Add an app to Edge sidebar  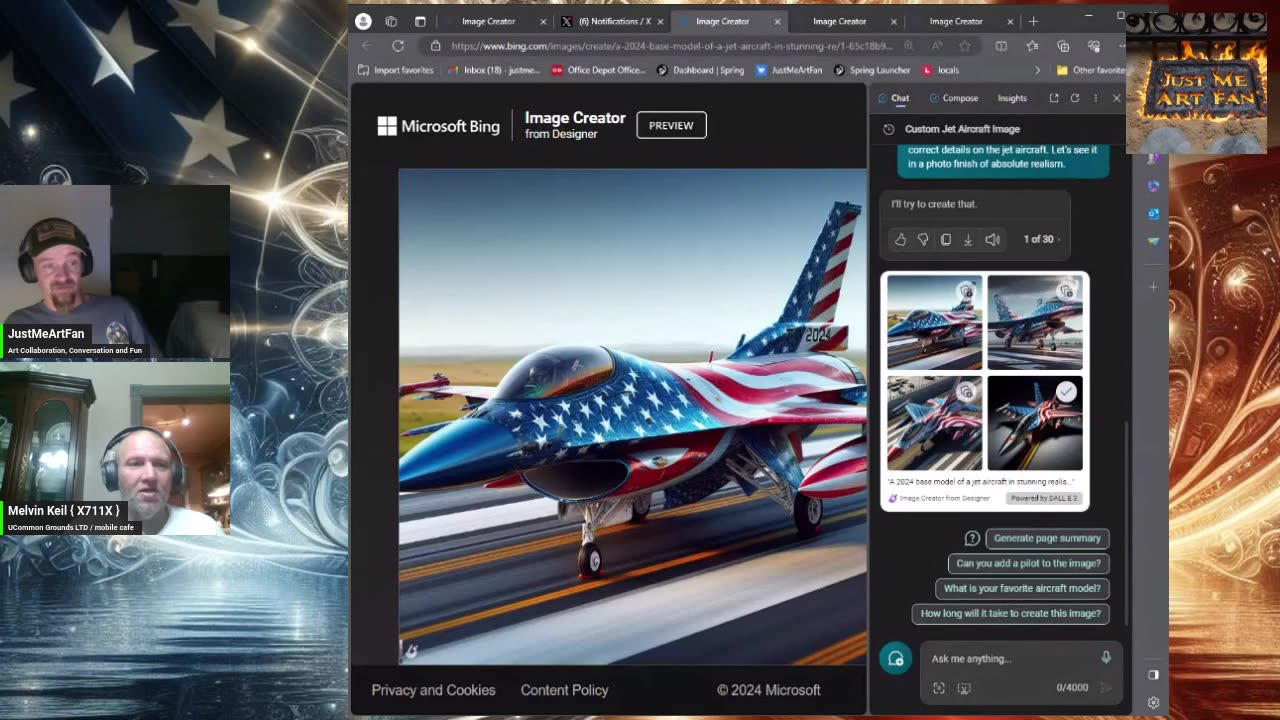[x=1153, y=287]
